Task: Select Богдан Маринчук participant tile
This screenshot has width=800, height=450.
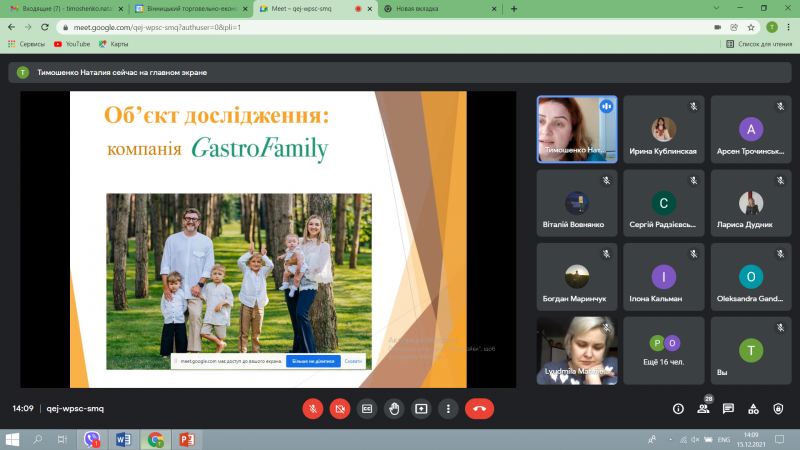Action: [x=577, y=277]
